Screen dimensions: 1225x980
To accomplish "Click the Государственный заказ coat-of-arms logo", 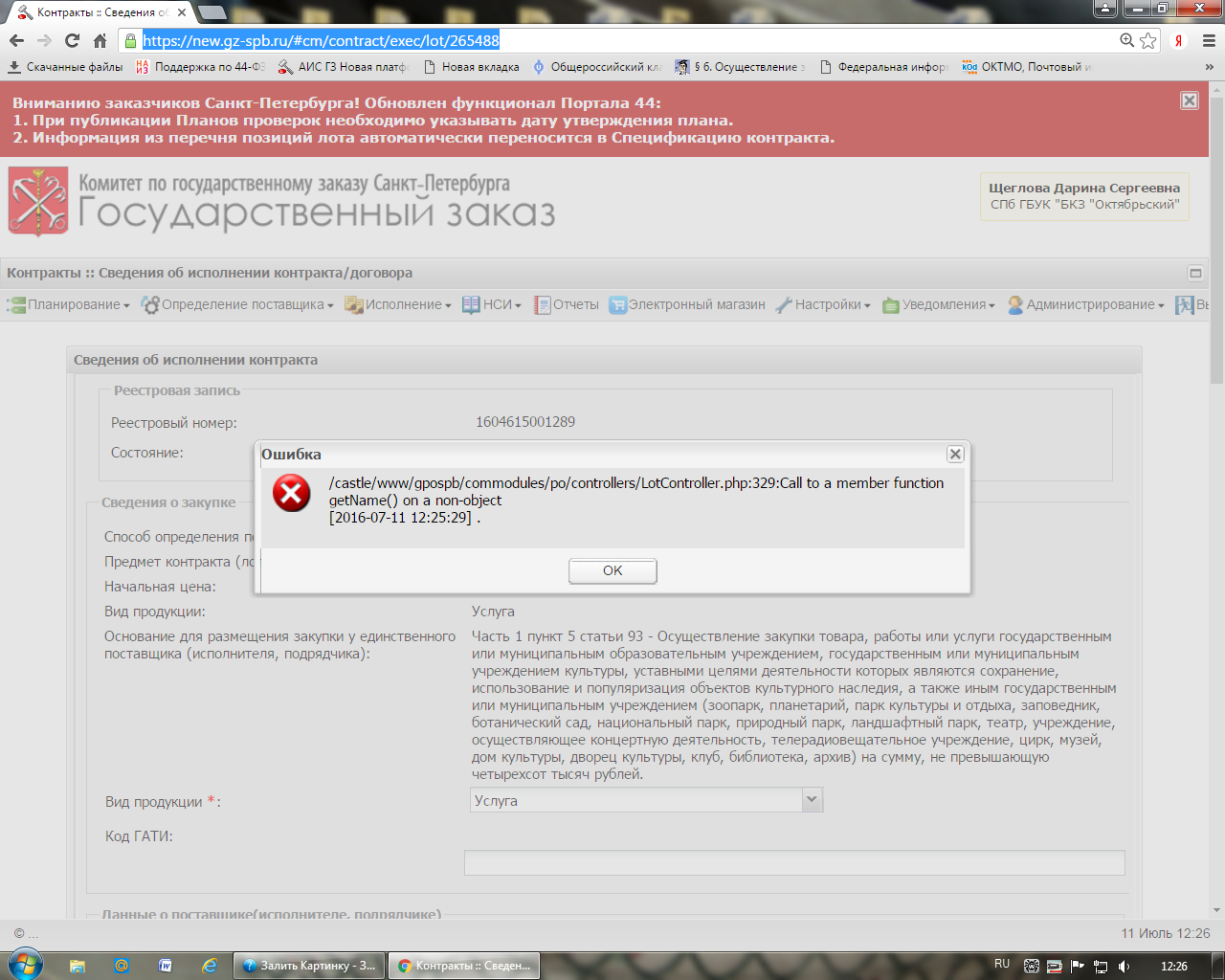I will (38, 201).
